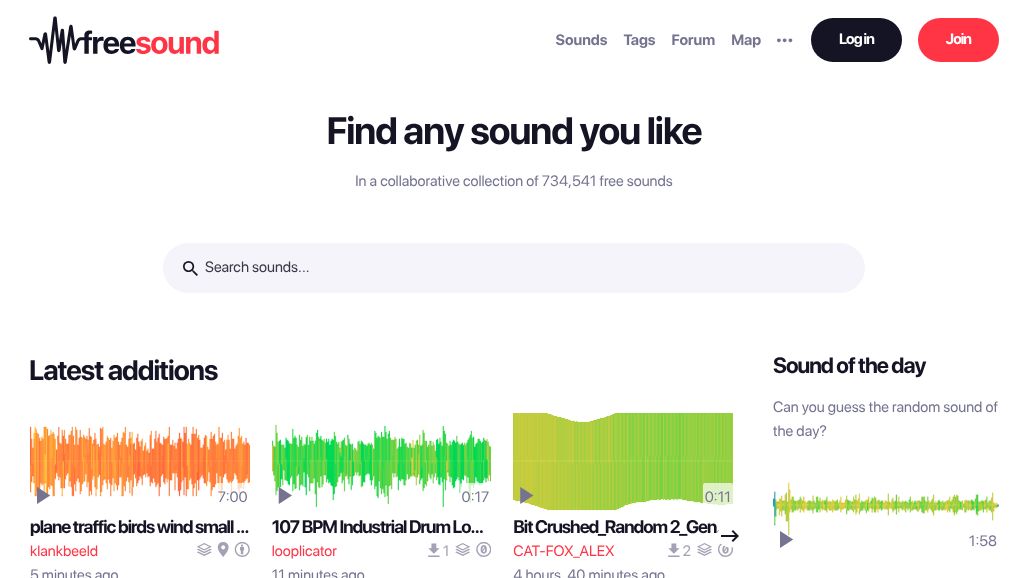Open the Tags menu item
Viewport: 1028px width, 578px height.
coord(639,40)
